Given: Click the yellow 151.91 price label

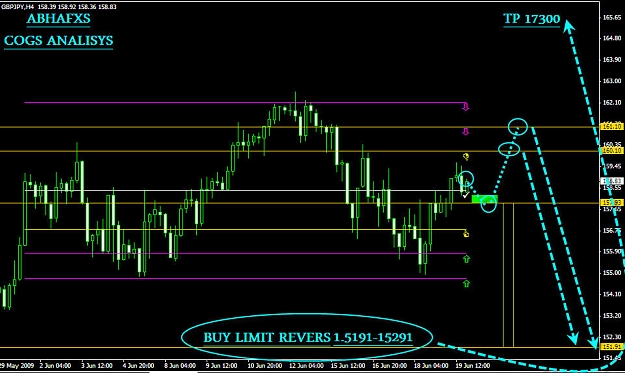Looking at the screenshot, I should (x=612, y=347).
